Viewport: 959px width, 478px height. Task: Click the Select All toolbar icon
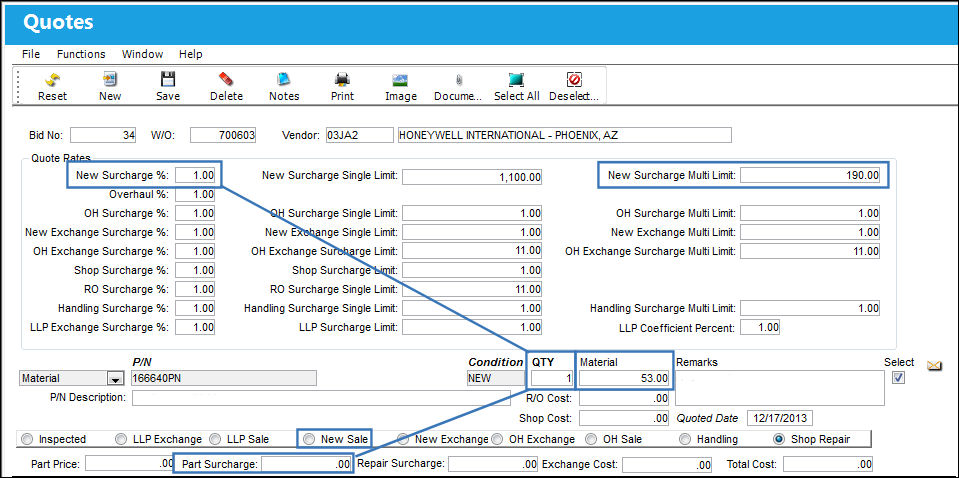tap(517, 79)
